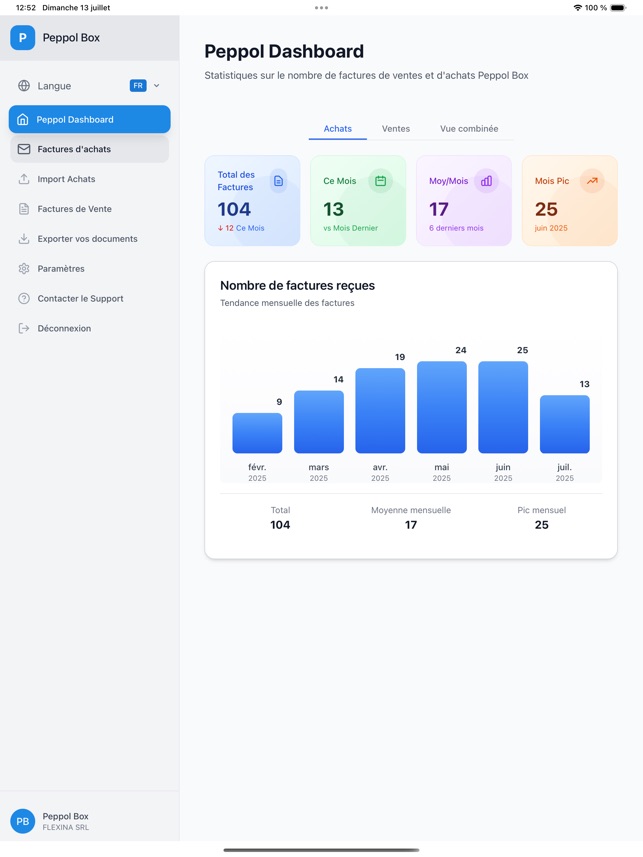Click the battery icon in the status bar

[618, 8]
